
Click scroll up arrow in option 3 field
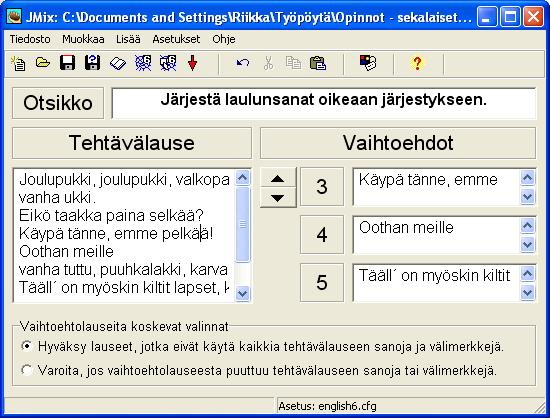[x=528, y=177]
